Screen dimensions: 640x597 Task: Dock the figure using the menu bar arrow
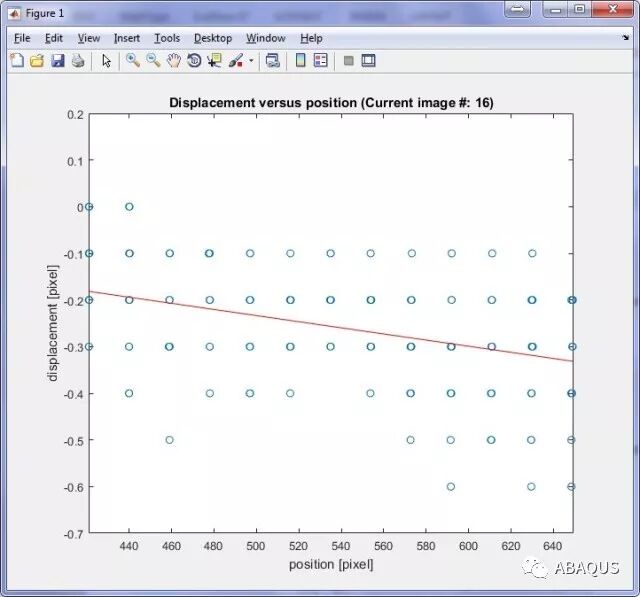(626, 38)
